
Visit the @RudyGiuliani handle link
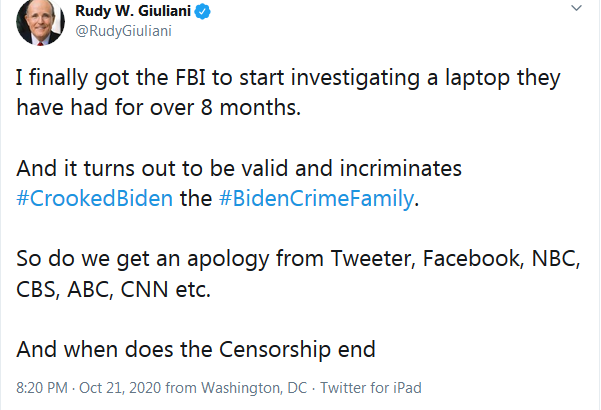click(123, 31)
